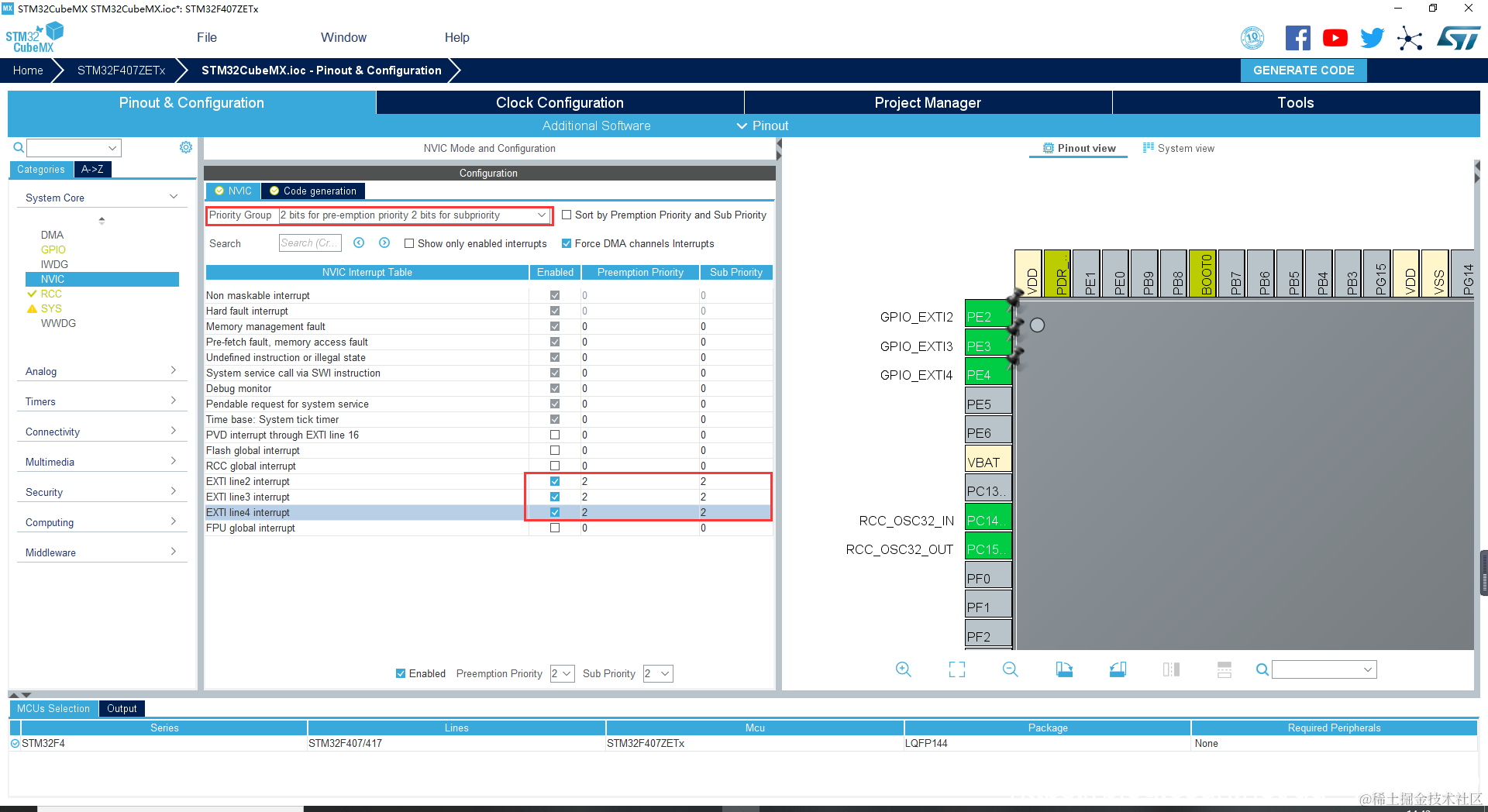Rotate chip clockwise icon
Viewport: 1488px width, 812px height.
1064,669
